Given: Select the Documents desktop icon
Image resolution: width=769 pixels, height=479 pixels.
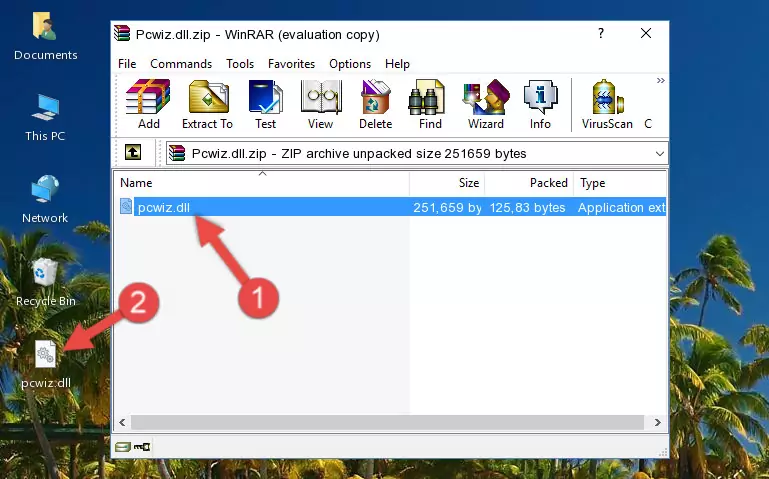Looking at the screenshot, I should [45, 36].
